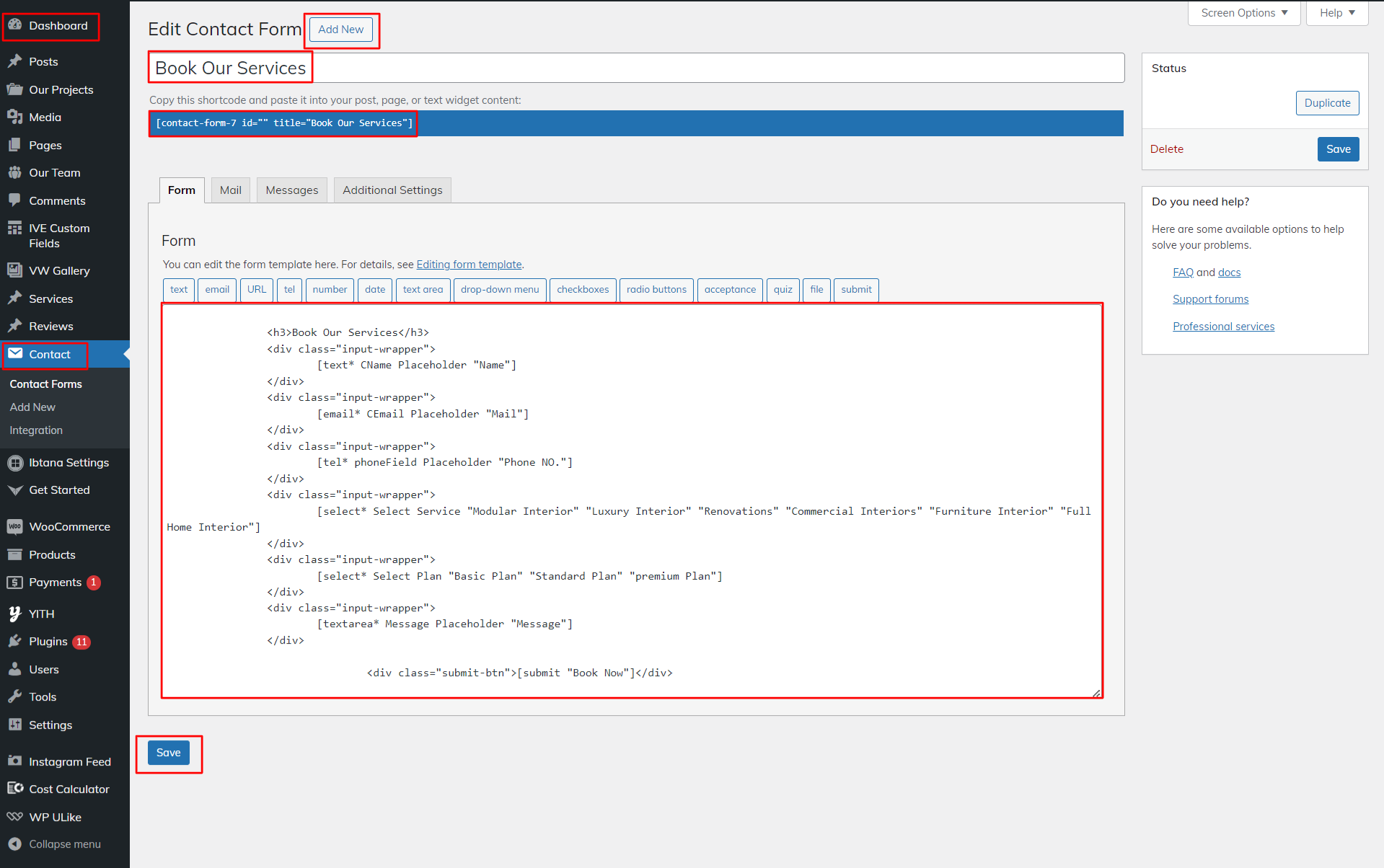Click the Comments speech bubble icon

(14, 200)
